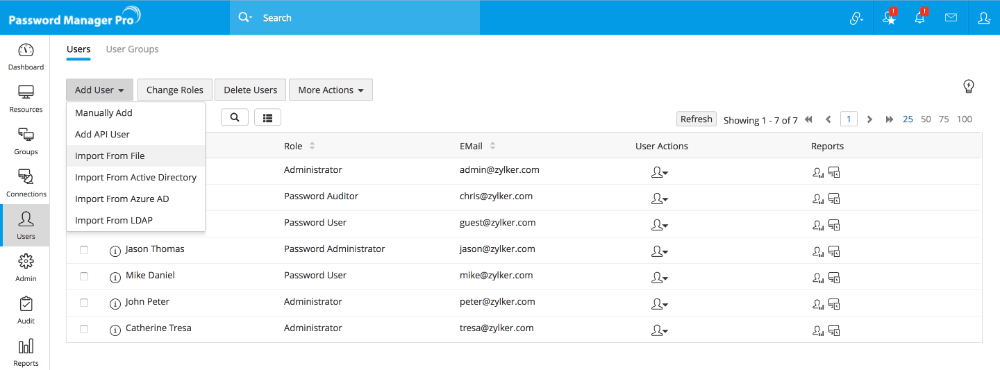Click the Refresh button
Image resolution: width=1000 pixels, height=370 pixels.
[x=696, y=119]
